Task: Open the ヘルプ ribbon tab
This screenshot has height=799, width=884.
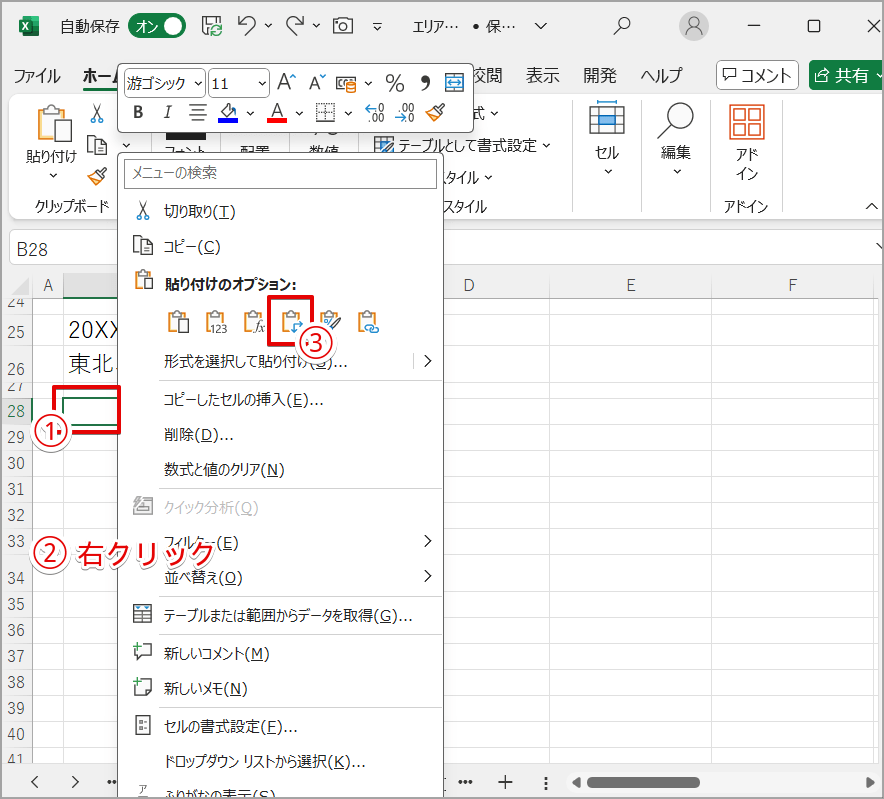Action: point(661,75)
